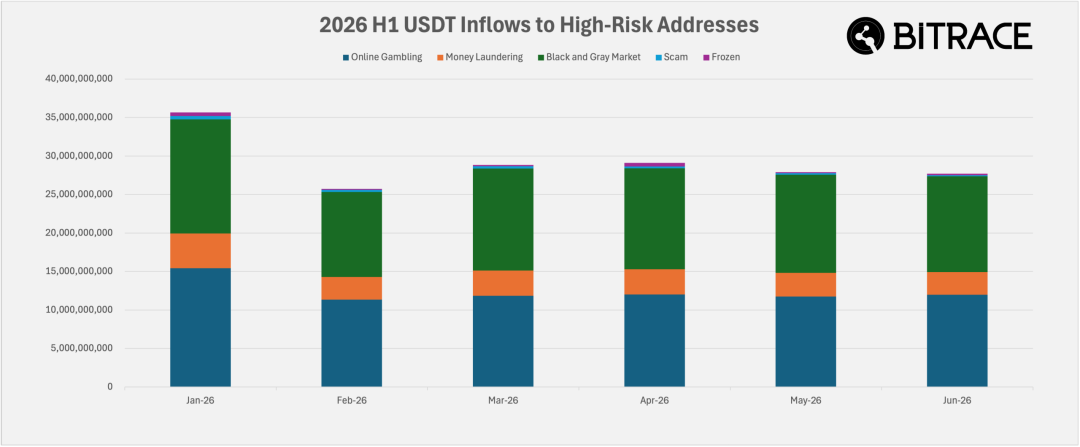Select Apr-26 Online Gambling bar segment

click(654, 340)
